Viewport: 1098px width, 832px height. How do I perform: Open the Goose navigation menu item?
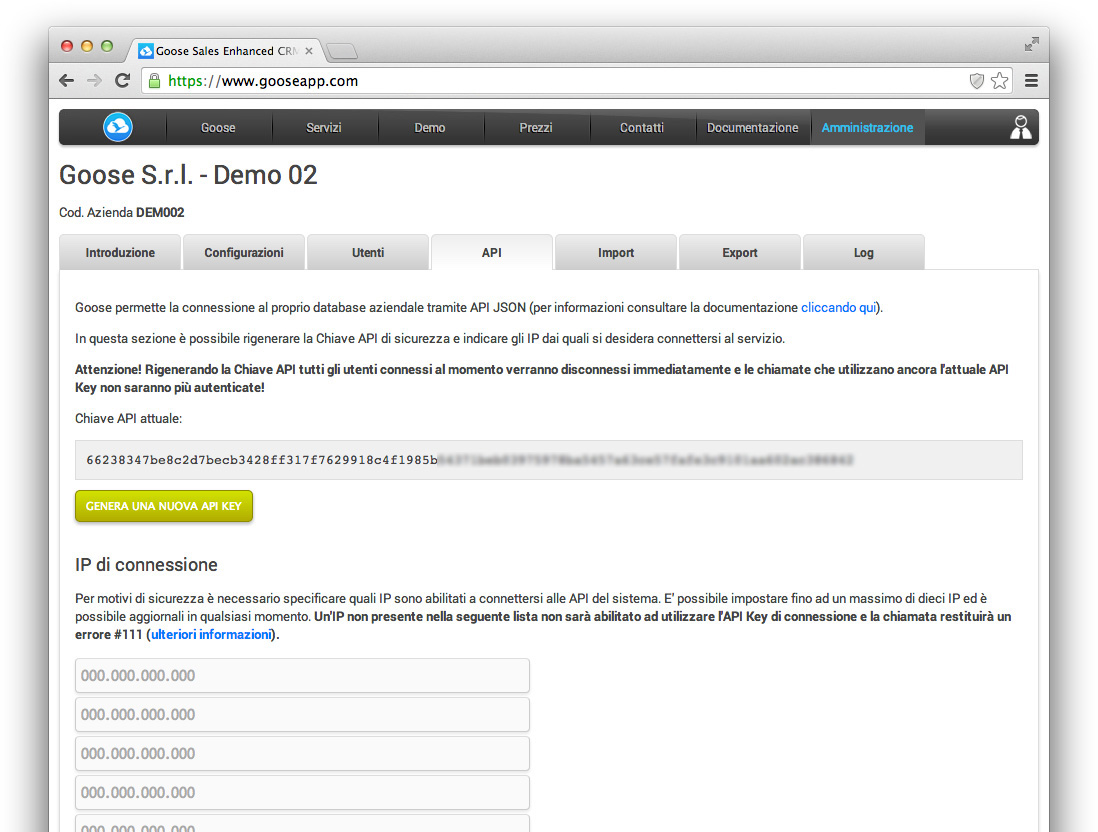click(x=218, y=127)
